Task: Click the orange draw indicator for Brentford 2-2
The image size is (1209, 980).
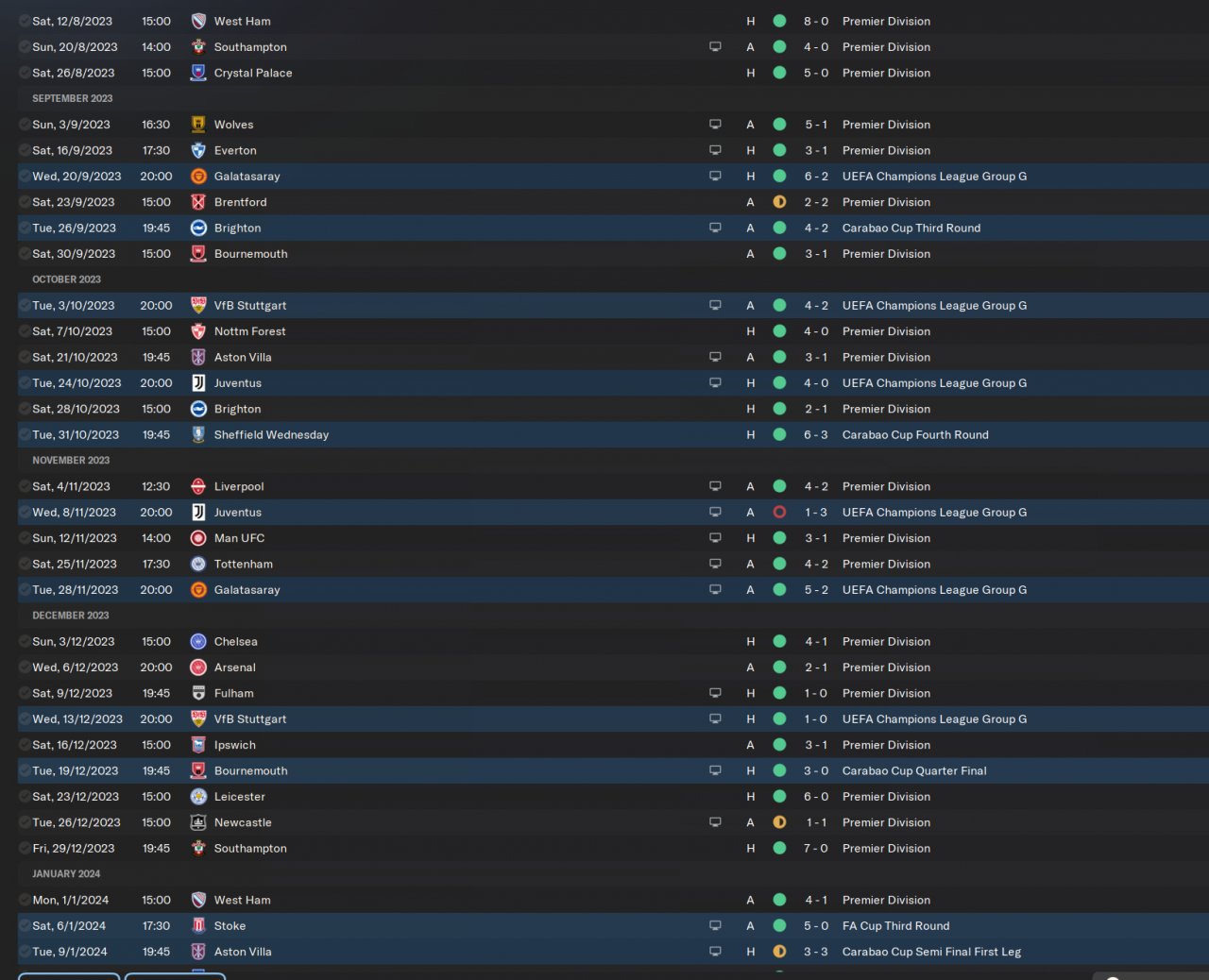Action: pyautogui.click(x=779, y=202)
